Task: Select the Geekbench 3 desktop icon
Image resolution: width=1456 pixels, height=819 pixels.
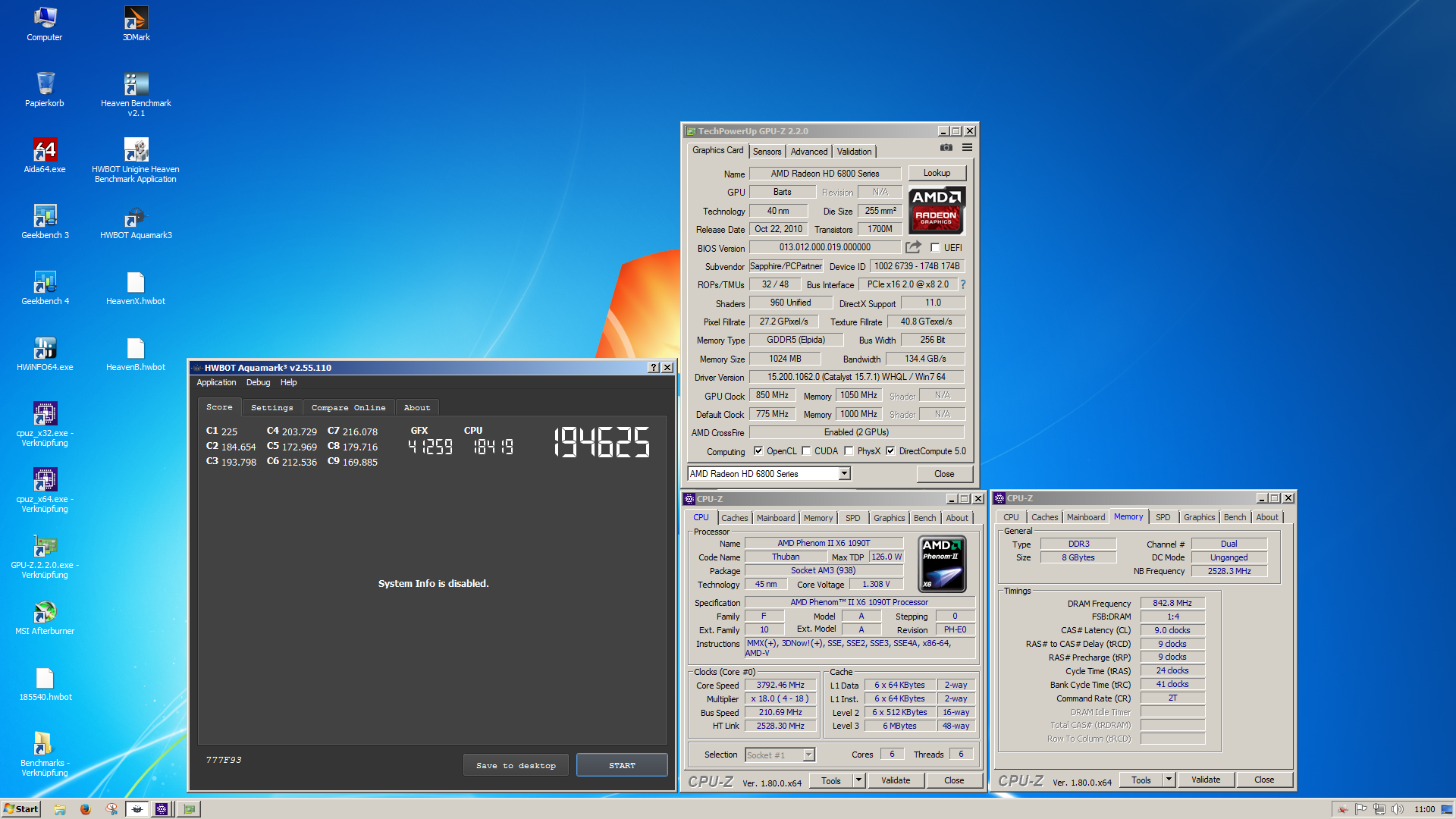Action: click(x=45, y=221)
